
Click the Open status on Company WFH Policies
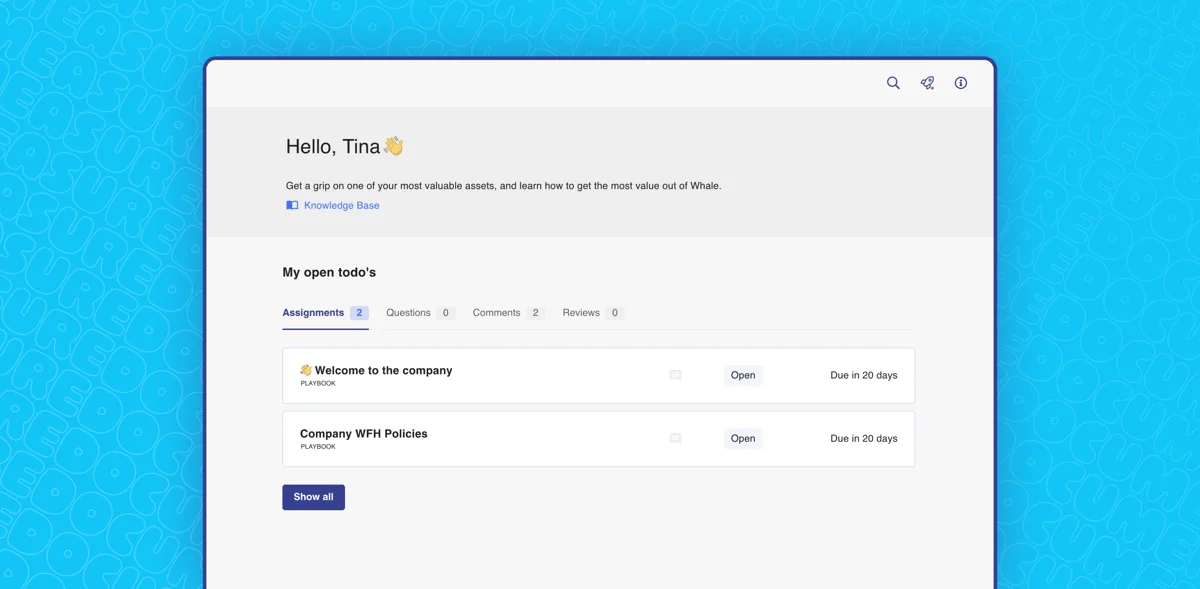click(743, 438)
